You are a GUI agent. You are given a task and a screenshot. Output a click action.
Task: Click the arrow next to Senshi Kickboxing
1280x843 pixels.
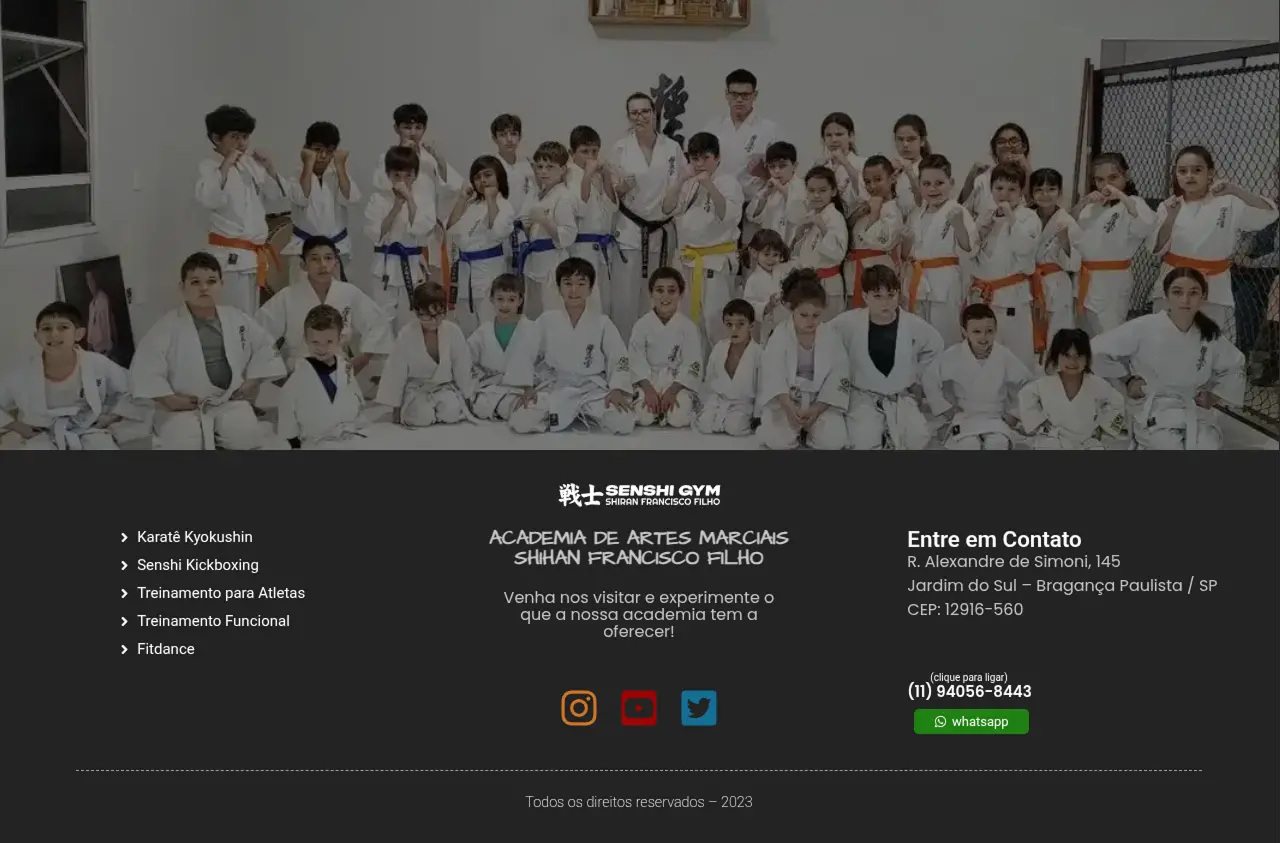124,565
